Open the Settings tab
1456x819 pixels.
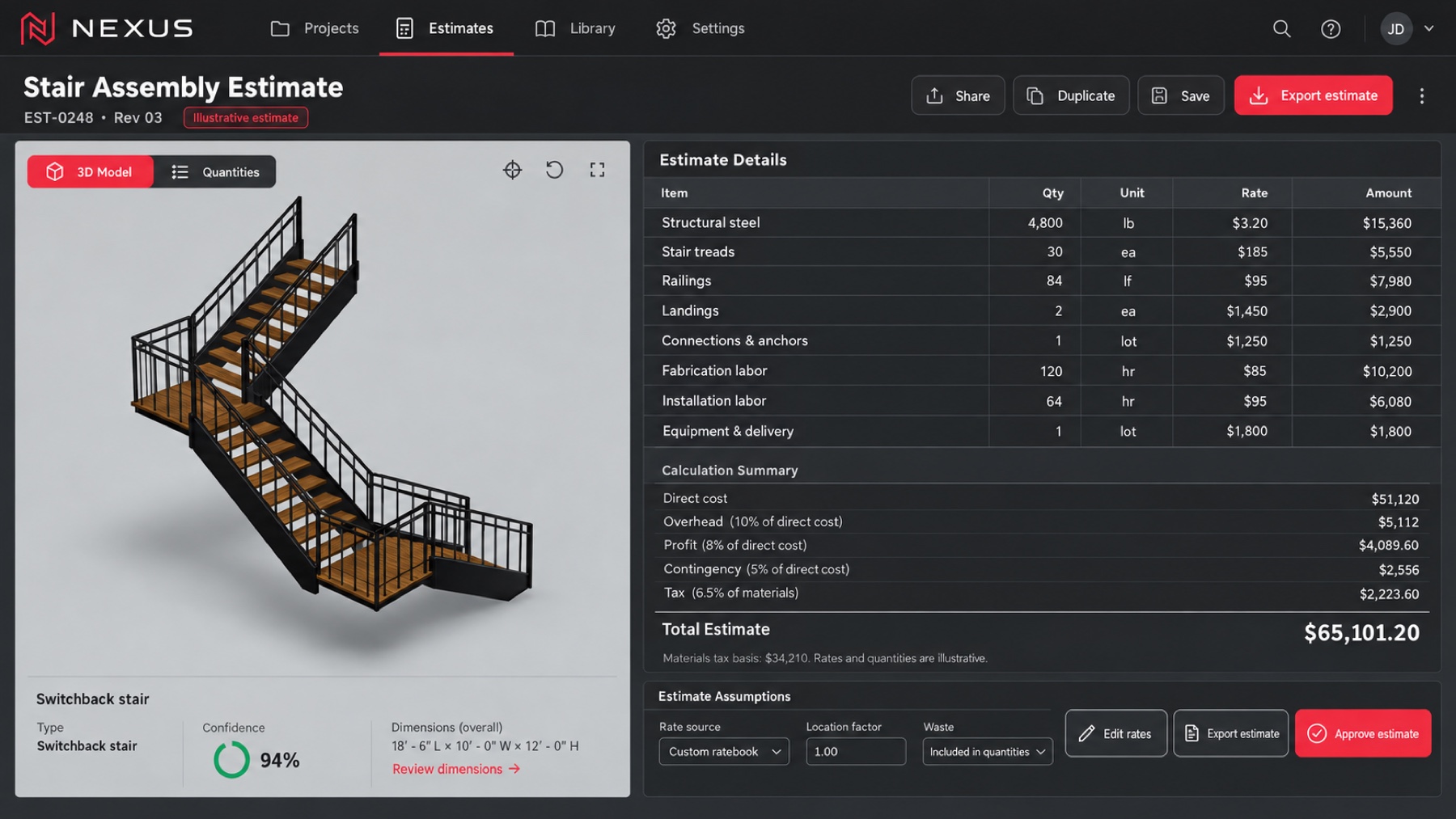(700, 28)
